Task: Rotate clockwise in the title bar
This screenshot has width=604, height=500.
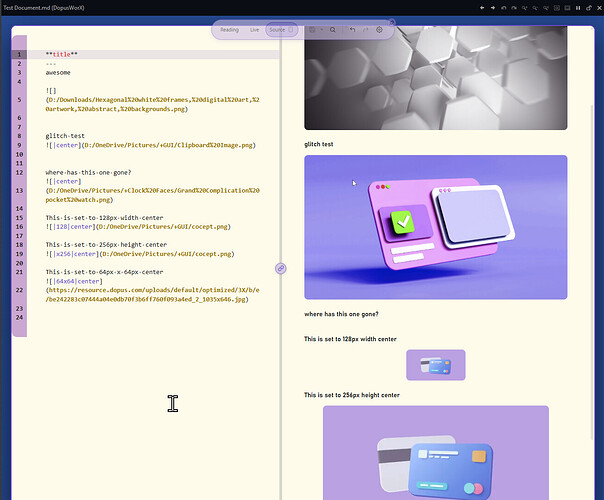Action: click(x=514, y=8)
